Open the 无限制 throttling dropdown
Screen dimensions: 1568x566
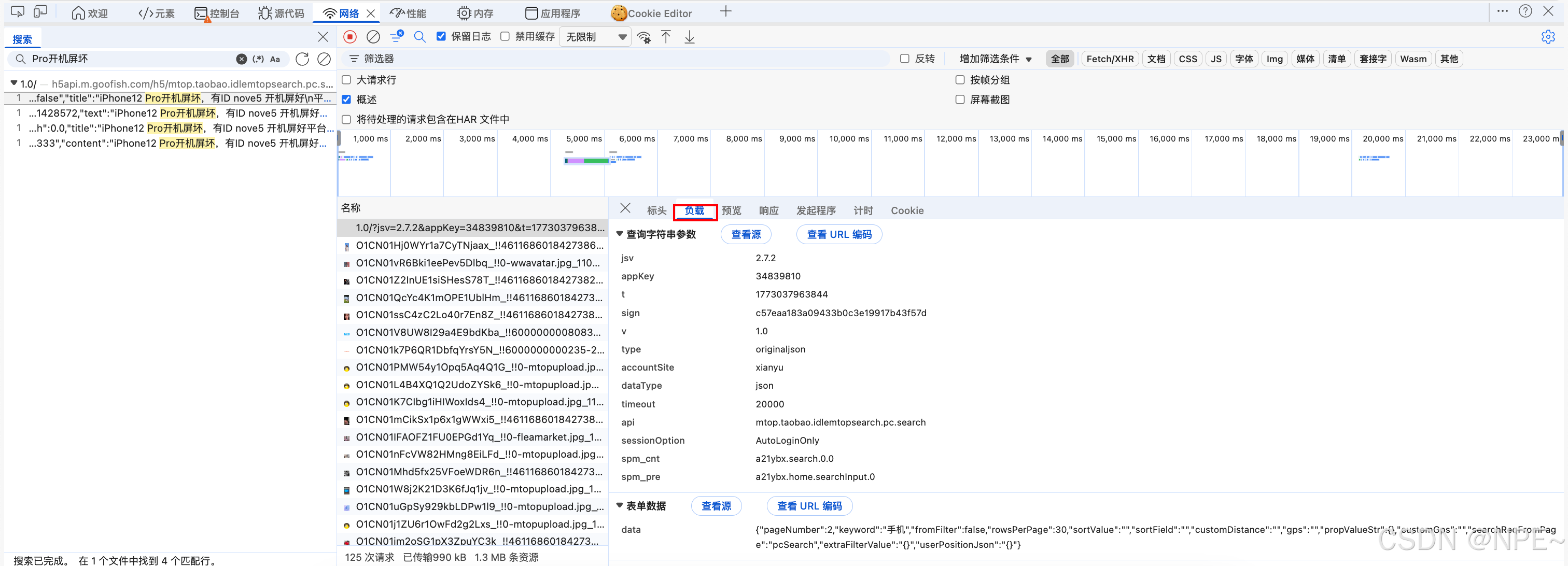point(595,37)
